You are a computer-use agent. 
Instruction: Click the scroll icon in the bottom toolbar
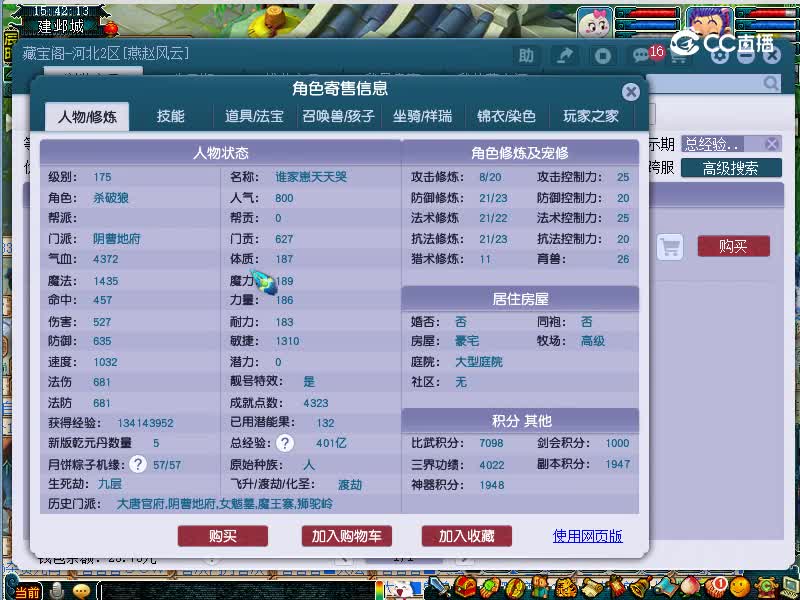tap(591, 587)
